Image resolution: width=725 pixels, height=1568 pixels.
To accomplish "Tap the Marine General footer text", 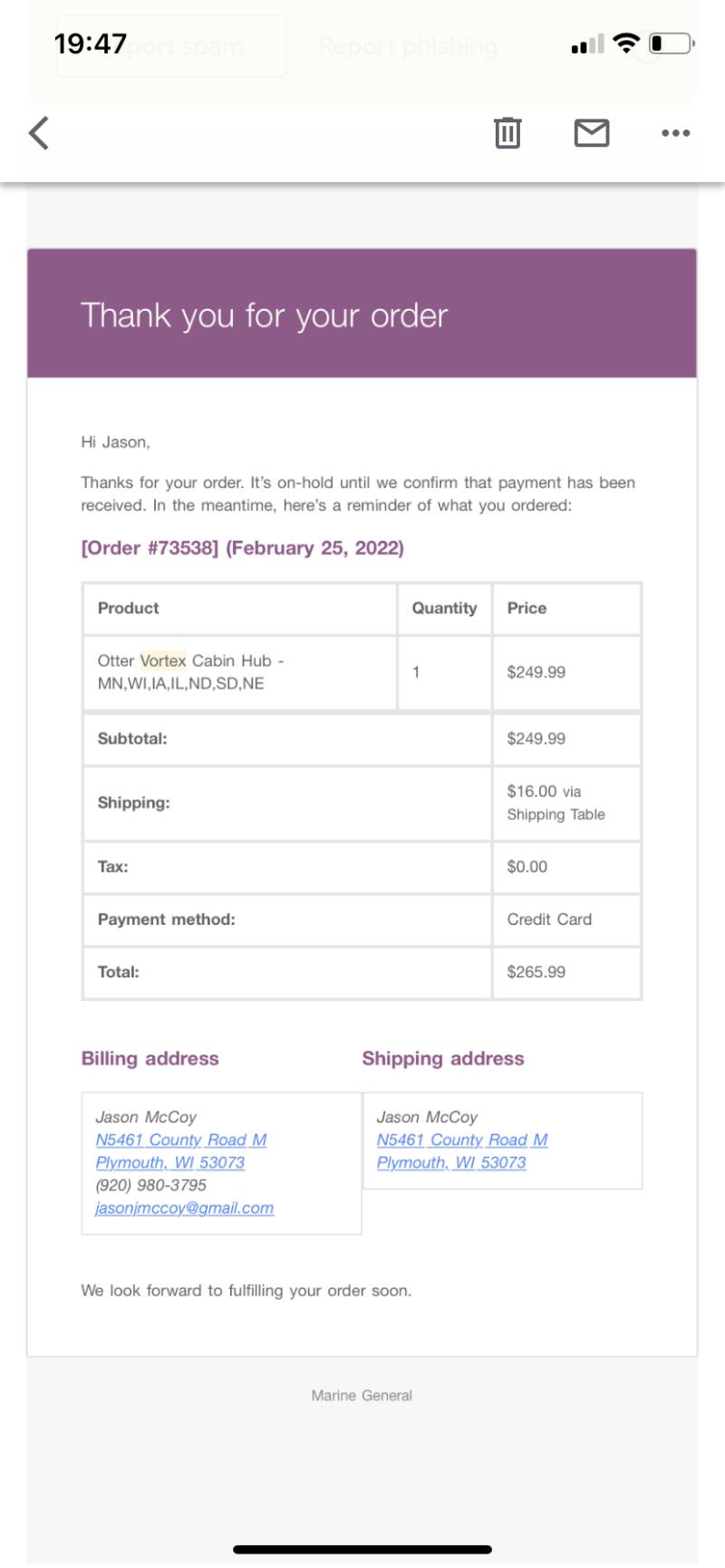I will pyautogui.click(x=362, y=1395).
